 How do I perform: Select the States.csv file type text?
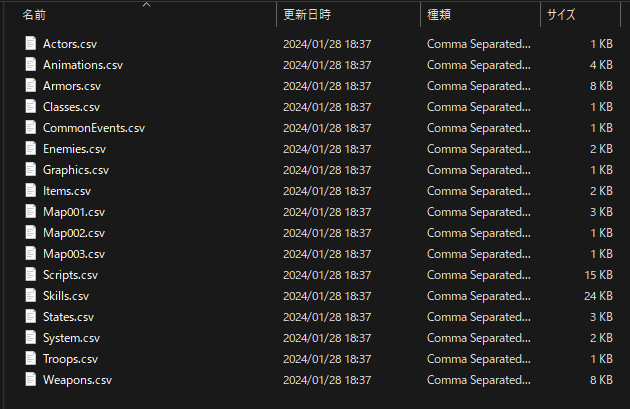click(479, 317)
